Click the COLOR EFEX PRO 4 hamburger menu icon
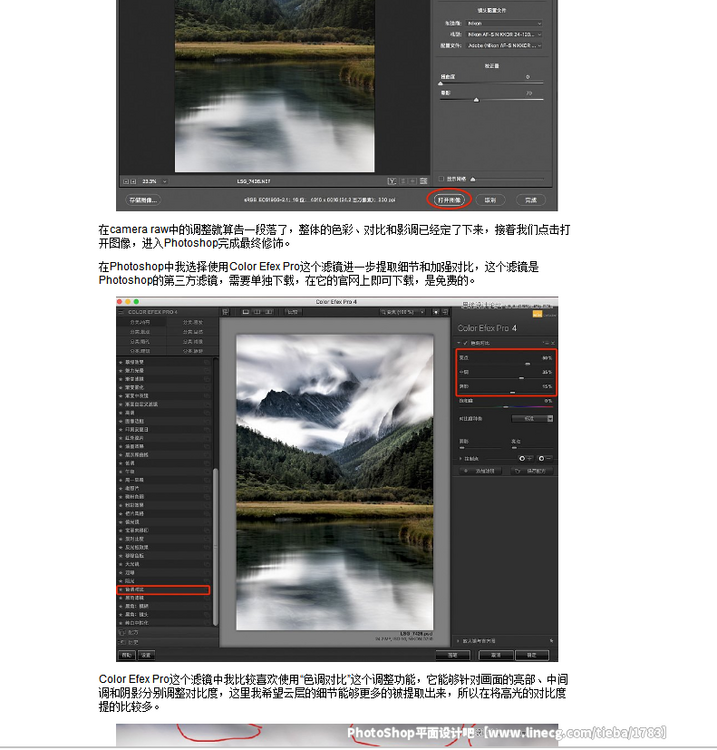 (121, 312)
